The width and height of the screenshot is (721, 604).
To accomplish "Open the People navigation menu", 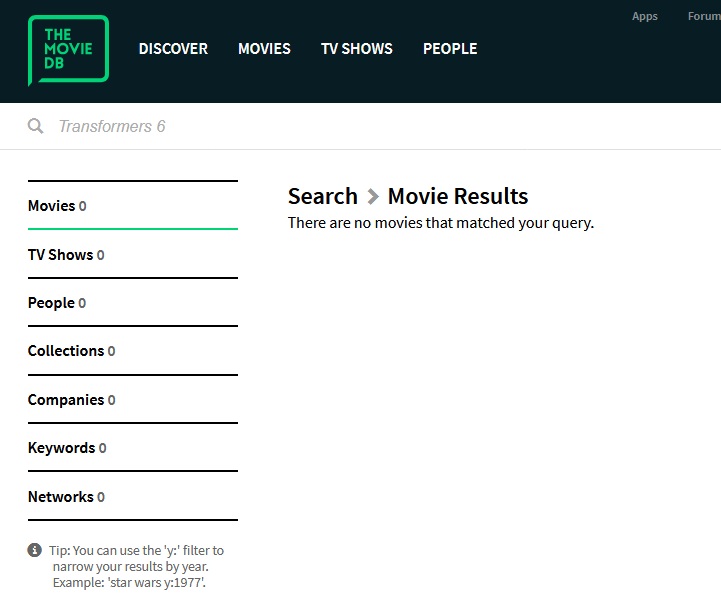I will click(450, 49).
